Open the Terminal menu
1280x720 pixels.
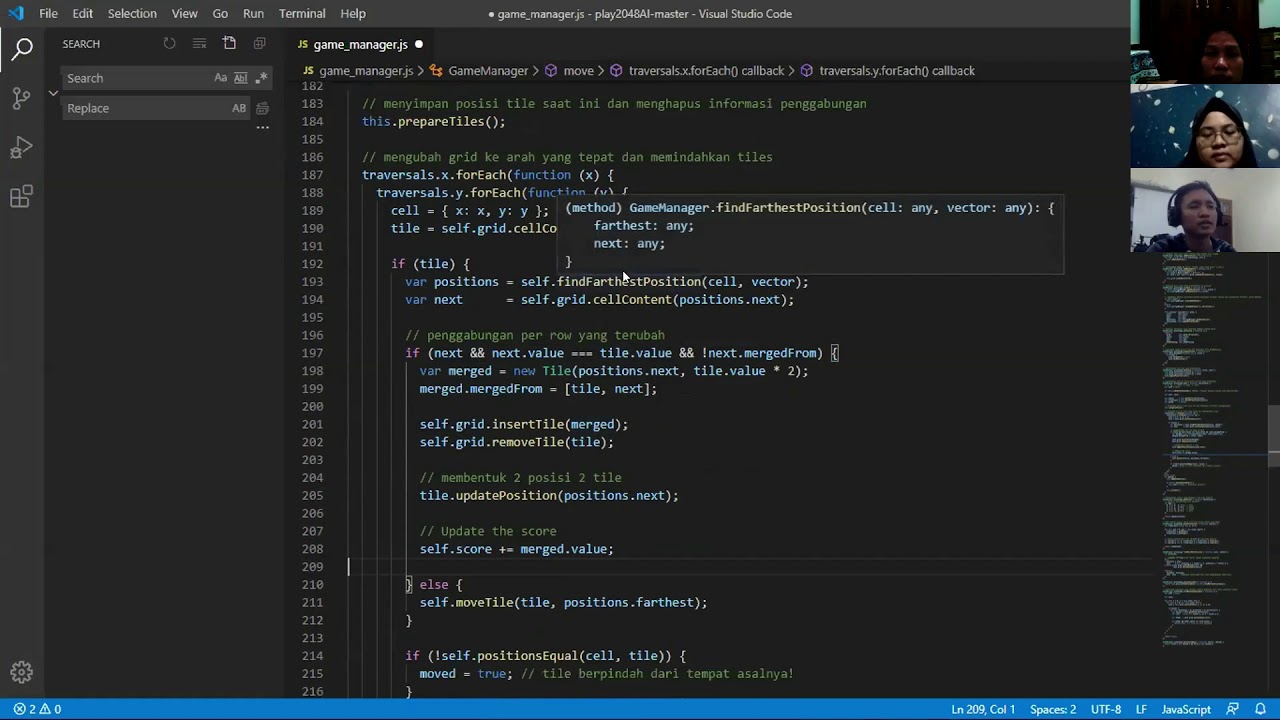pyautogui.click(x=302, y=14)
